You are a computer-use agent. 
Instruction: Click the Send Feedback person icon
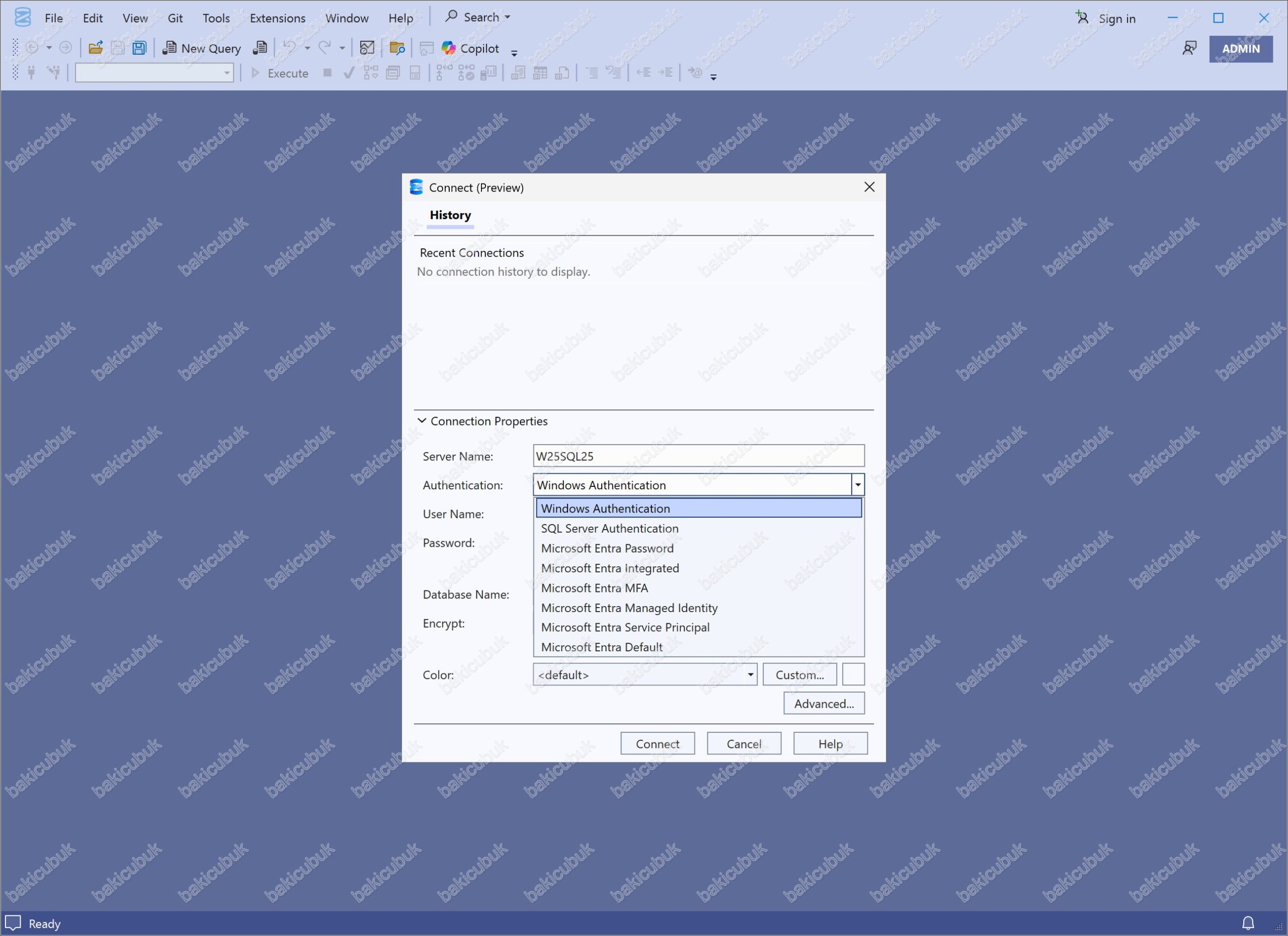pyautogui.click(x=1189, y=48)
